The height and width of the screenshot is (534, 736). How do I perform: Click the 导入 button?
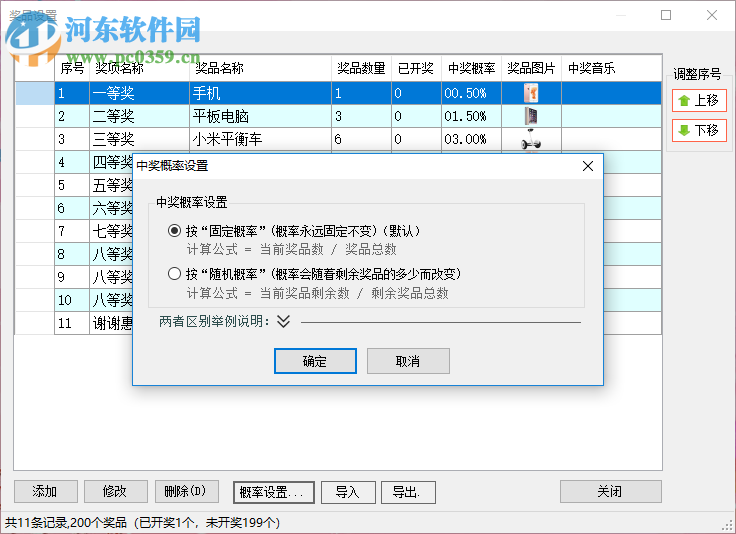pos(348,492)
